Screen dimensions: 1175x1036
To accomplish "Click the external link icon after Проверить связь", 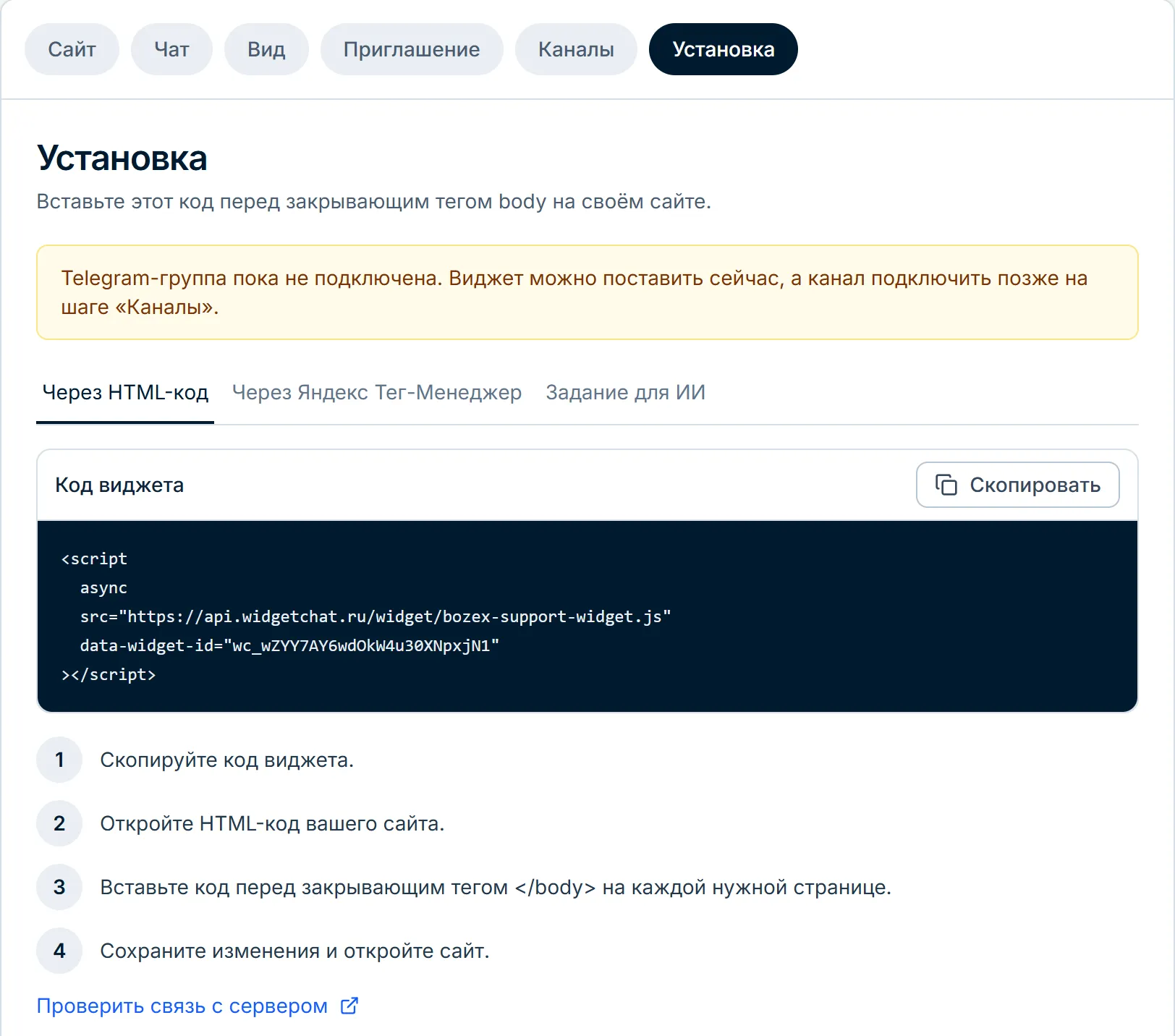I will 349,1006.
